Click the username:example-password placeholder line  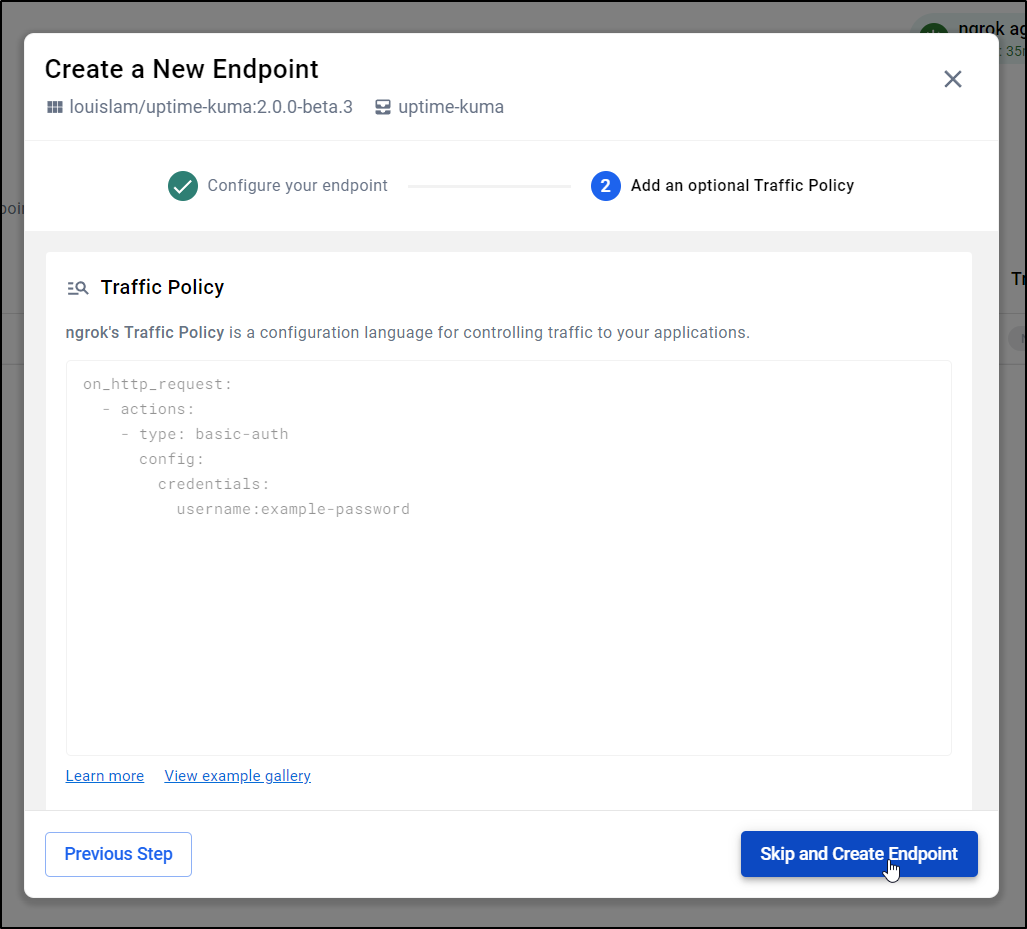pyautogui.click(x=293, y=509)
